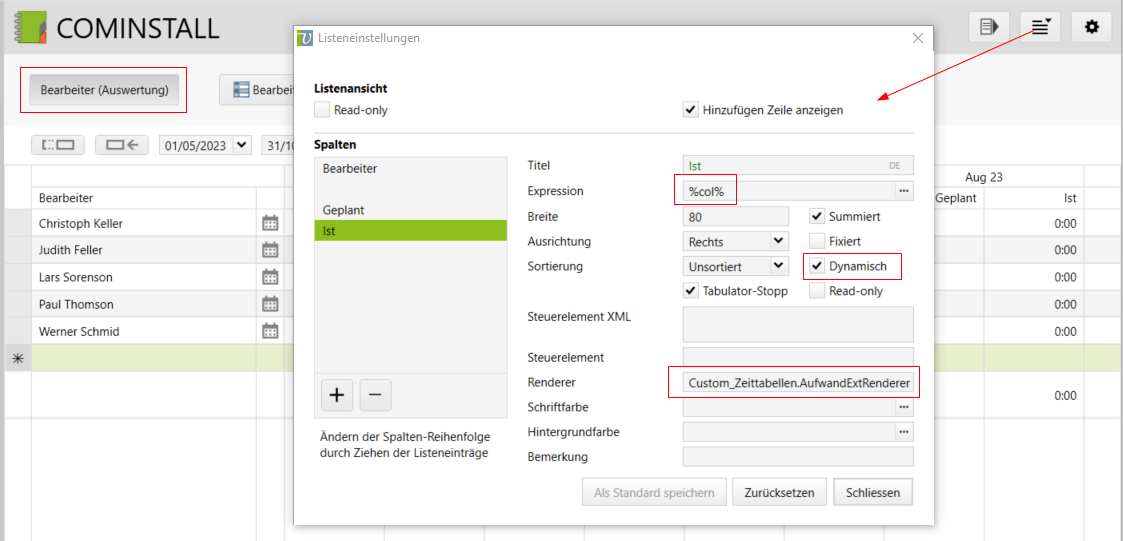The height and width of the screenshot is (541, 1123).
Task: Click the document export icon with arrow
Action: point(988,27)
